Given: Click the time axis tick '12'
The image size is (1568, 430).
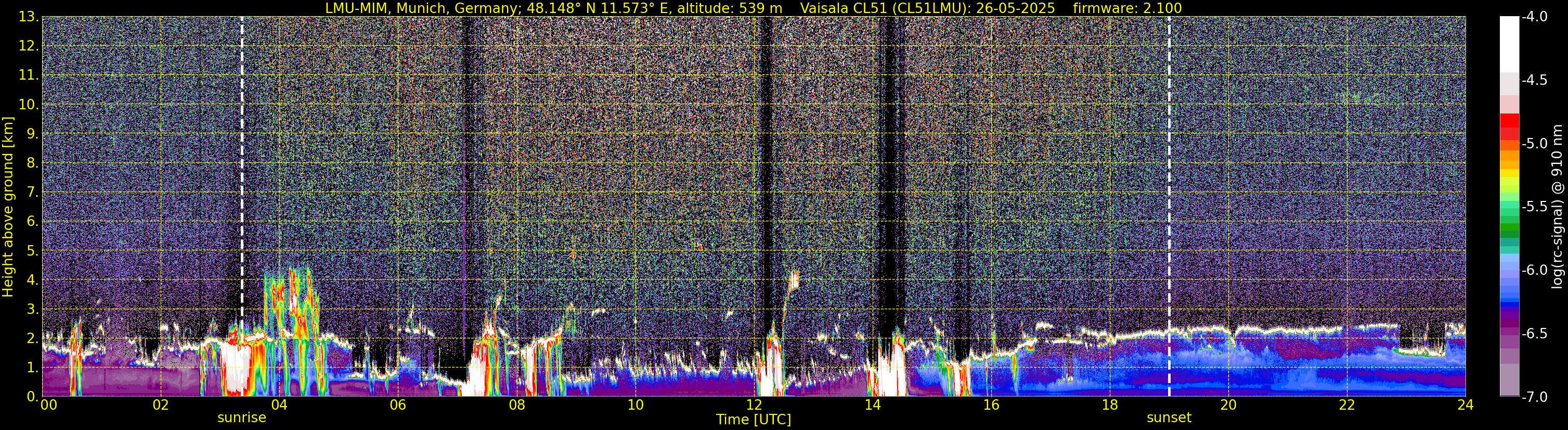Looking at the screenshot, I should click(754, 405).
